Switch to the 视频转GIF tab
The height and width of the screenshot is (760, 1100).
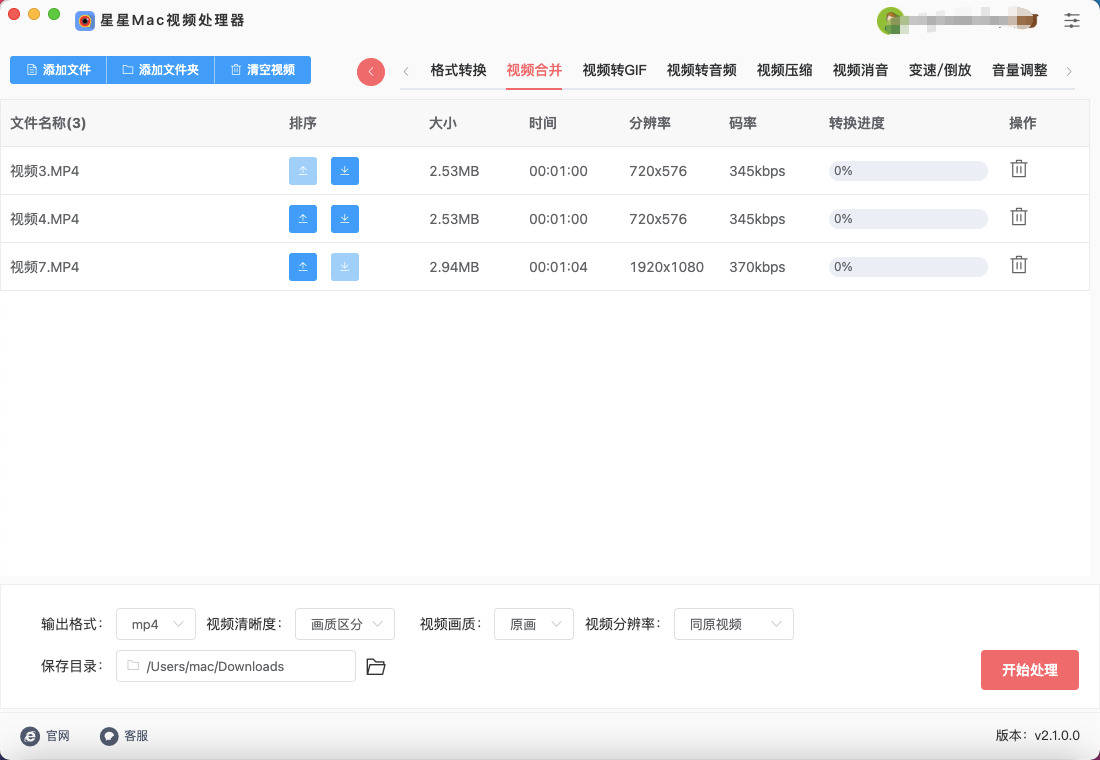pyautogui.click(x=614, y=70)
